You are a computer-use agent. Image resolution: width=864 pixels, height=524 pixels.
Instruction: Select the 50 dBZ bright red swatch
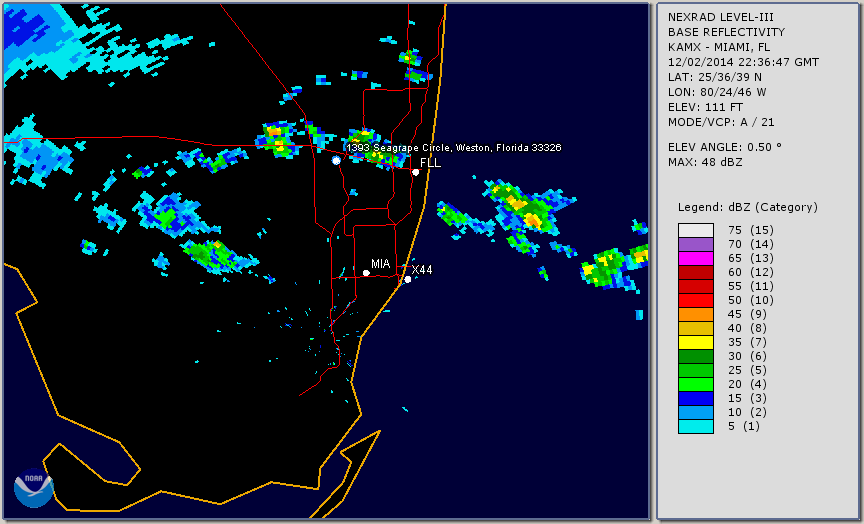pos(696,300)
